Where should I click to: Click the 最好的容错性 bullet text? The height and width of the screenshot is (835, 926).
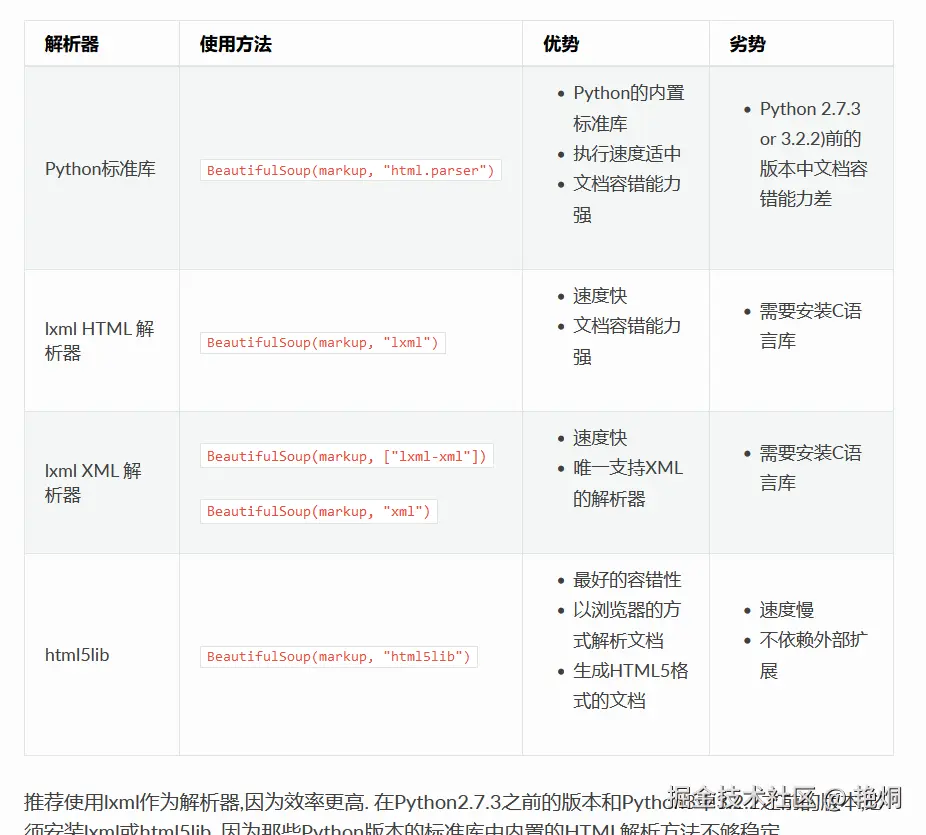[x=625, y=580]
